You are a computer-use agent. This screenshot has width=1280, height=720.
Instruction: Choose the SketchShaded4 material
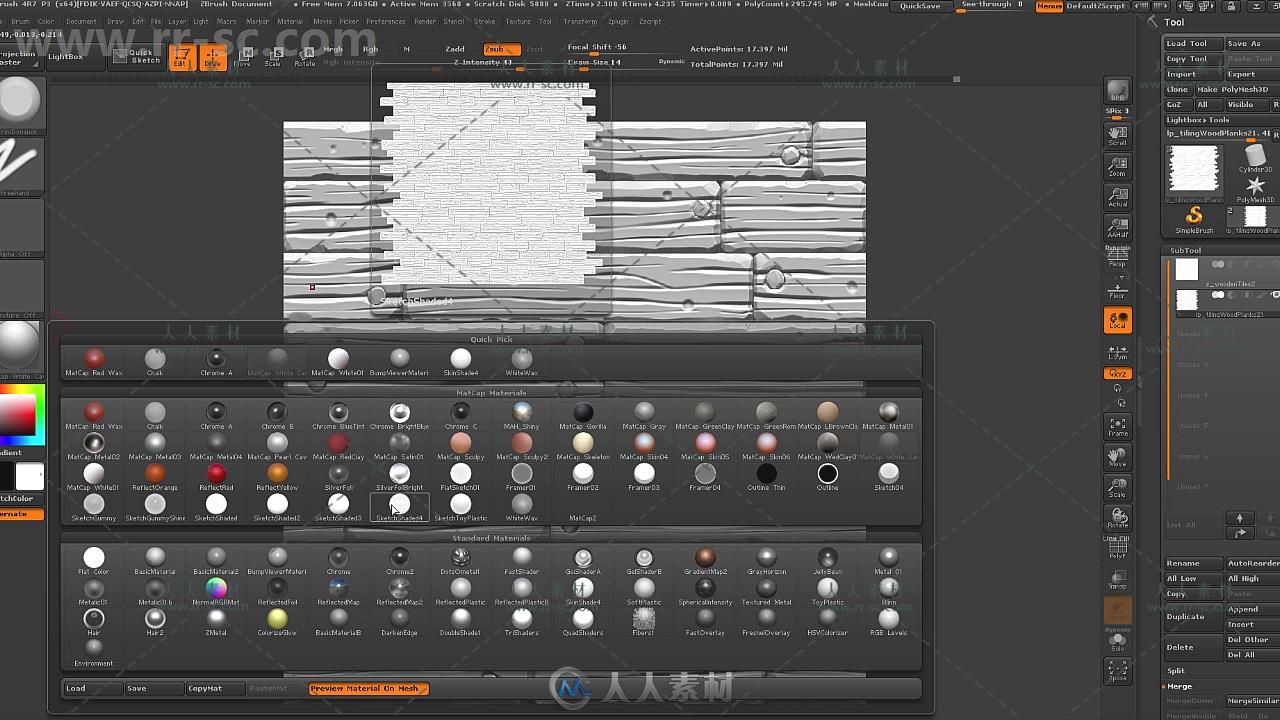[x=399, y=508]
